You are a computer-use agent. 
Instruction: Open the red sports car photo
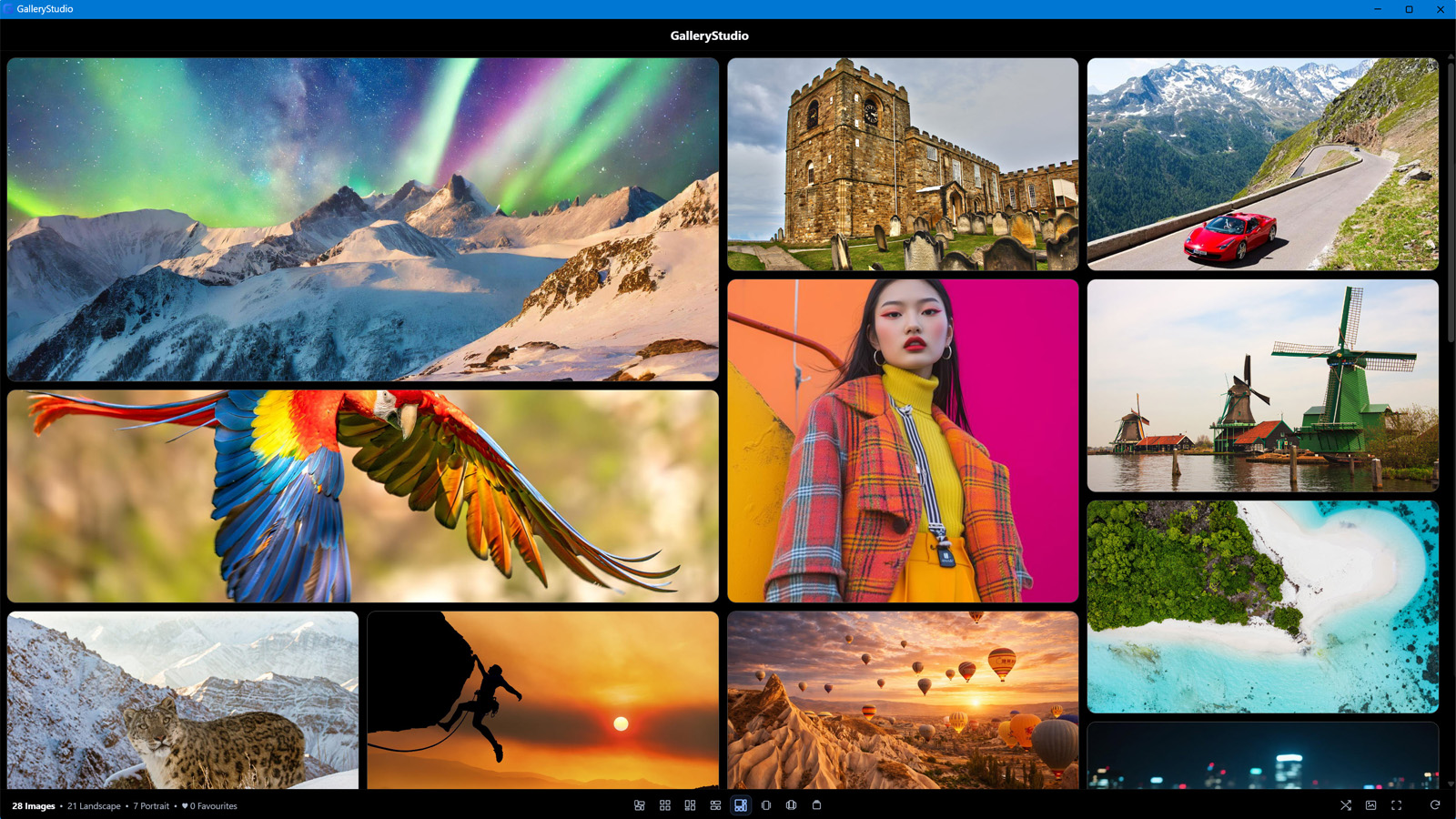pyautogui.click(x=1263, y=165)
